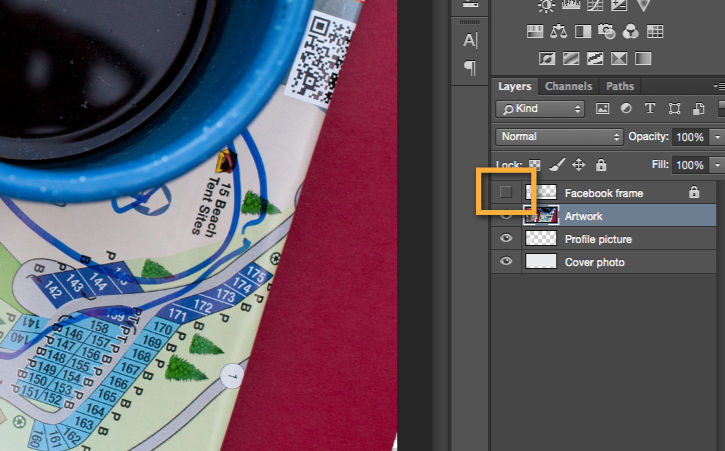This screenshot has height=451, width=725.
Task: Filter layers by adjustment layers
Action: coord(626,109)
